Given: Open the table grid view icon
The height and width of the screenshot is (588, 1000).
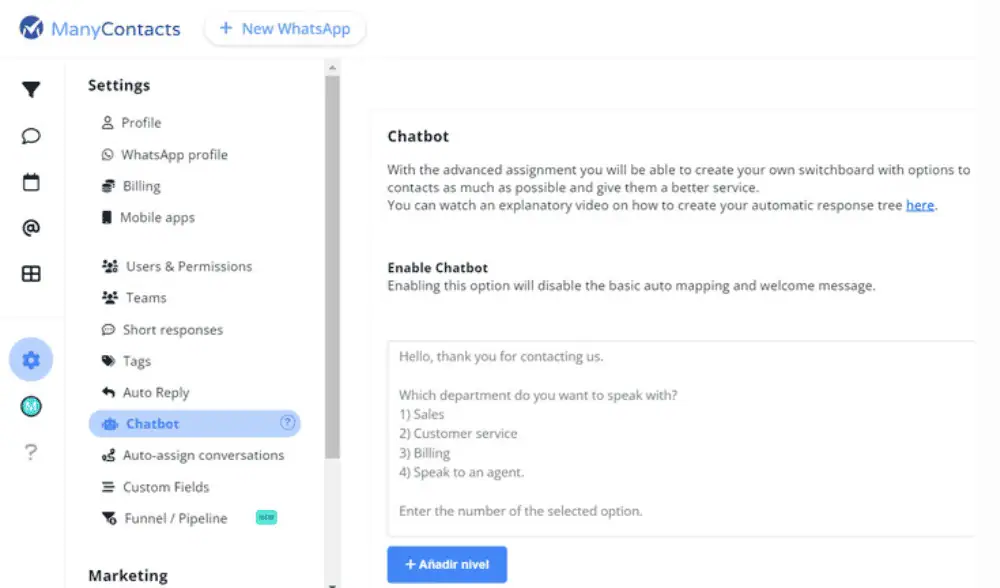Looking at the screenshot, I should (31, 274).
